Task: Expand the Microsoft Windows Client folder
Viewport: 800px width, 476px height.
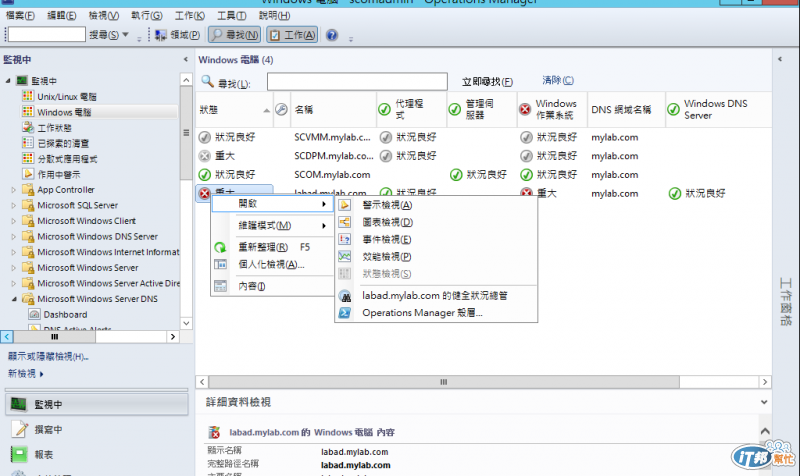Action: point(14,221)
